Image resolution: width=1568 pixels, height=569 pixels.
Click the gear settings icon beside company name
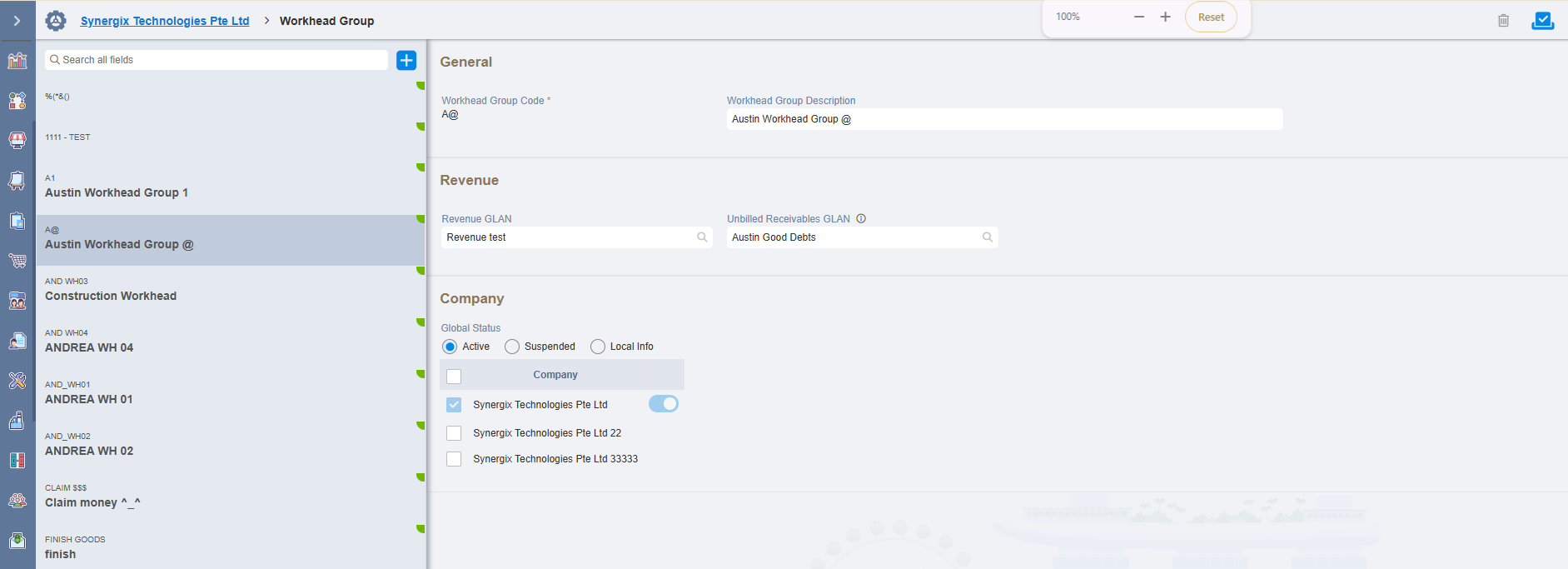click(56, 21)
